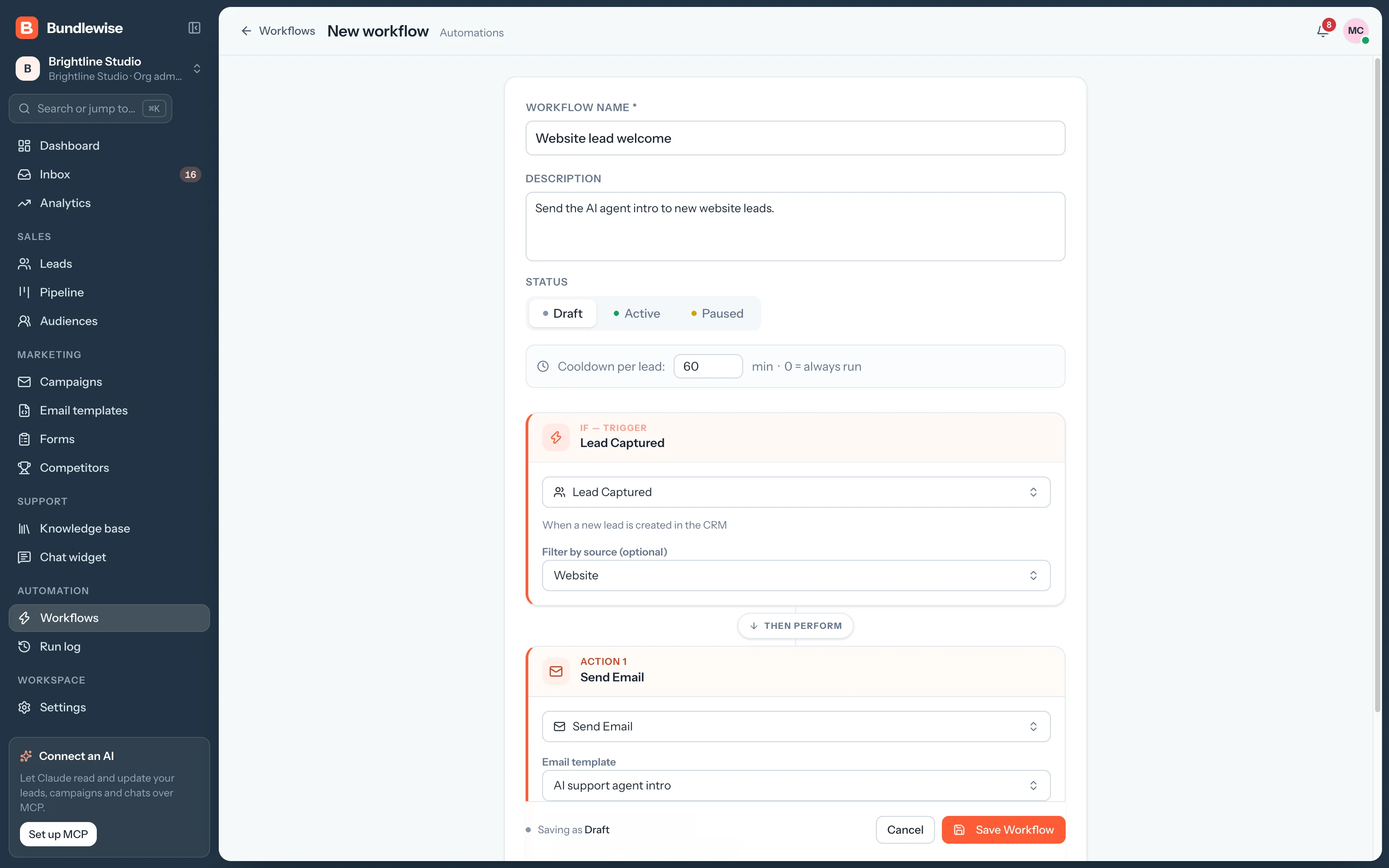
Task: Open Email templates in the sidebar
Action: (x=109, y=411)
